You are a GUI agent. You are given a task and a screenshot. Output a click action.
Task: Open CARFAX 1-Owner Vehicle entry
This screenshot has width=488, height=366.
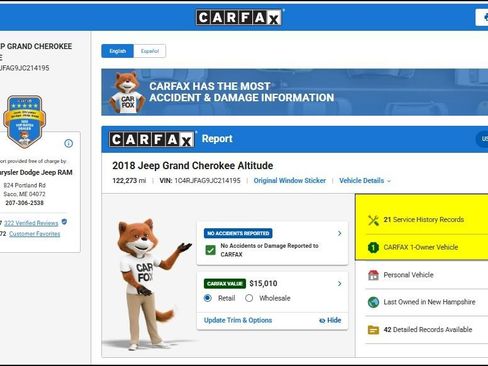click(421, 247)
